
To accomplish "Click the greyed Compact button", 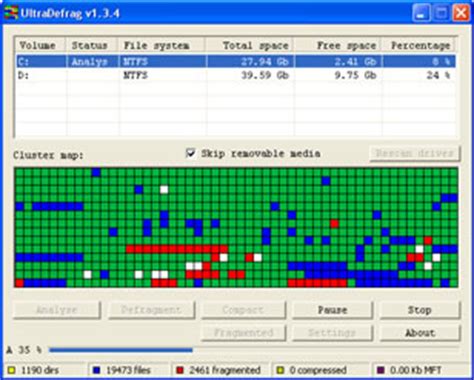I will pos(243,310).
